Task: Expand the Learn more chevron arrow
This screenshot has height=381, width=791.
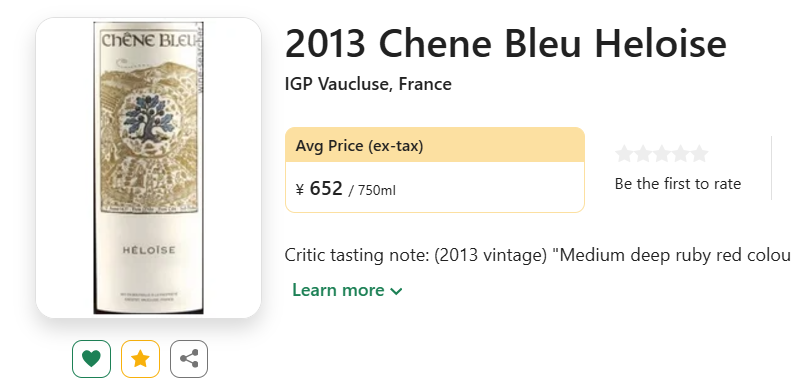Action: click(397, 291)
